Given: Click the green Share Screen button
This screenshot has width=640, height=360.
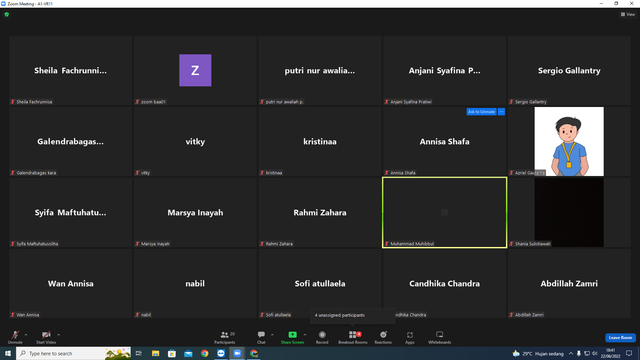Looking at the screenshot, I should pyautogui.click(x=292, y=337).
